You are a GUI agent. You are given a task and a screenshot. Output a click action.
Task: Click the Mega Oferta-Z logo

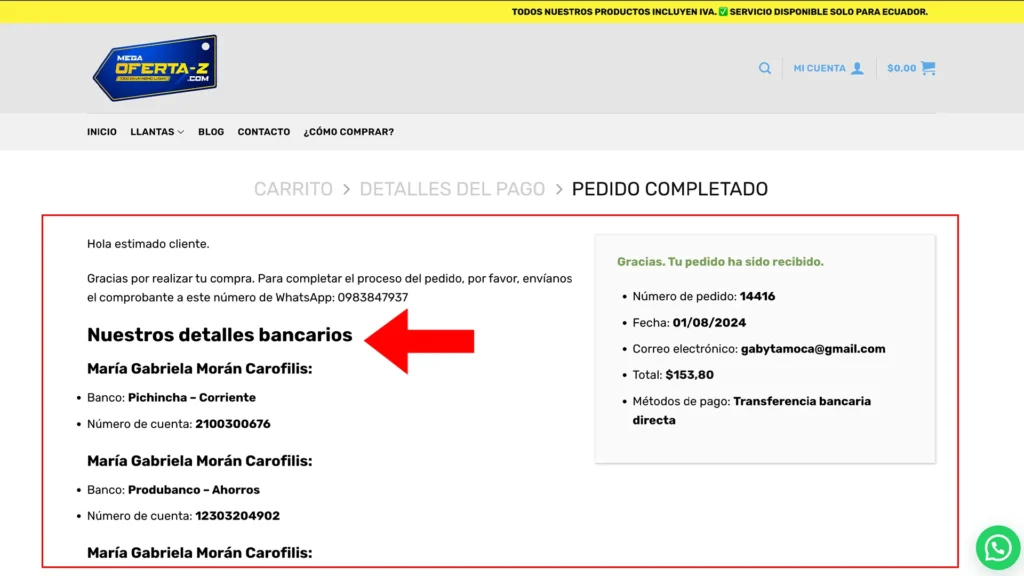[155, 68]
